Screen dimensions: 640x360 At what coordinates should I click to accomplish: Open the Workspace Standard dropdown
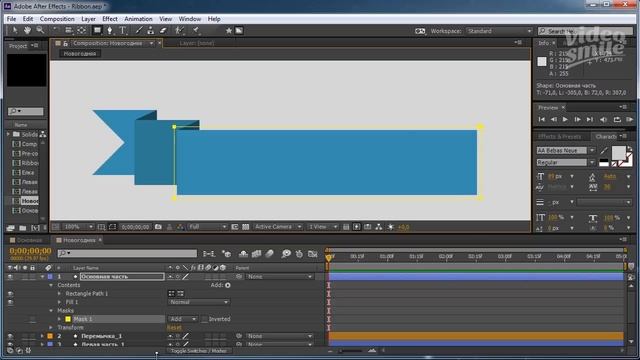point(500,31)
